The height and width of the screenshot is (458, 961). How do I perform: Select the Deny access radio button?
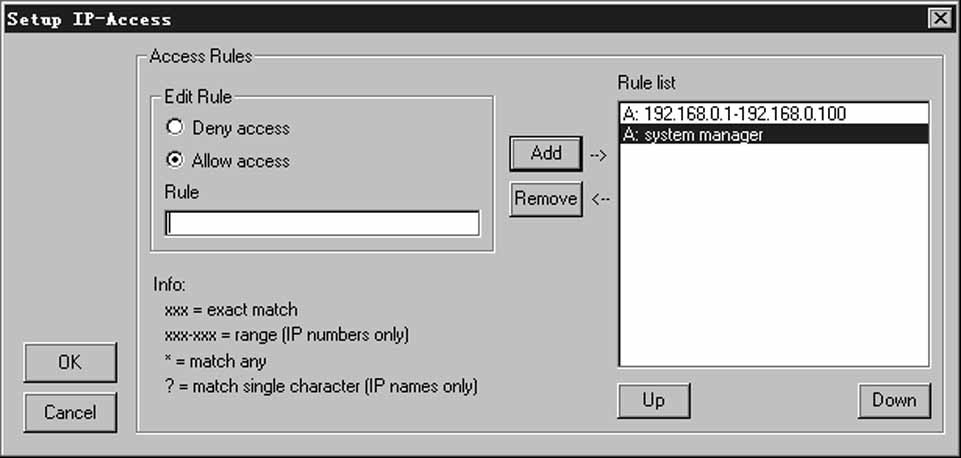tap(175, 128)
